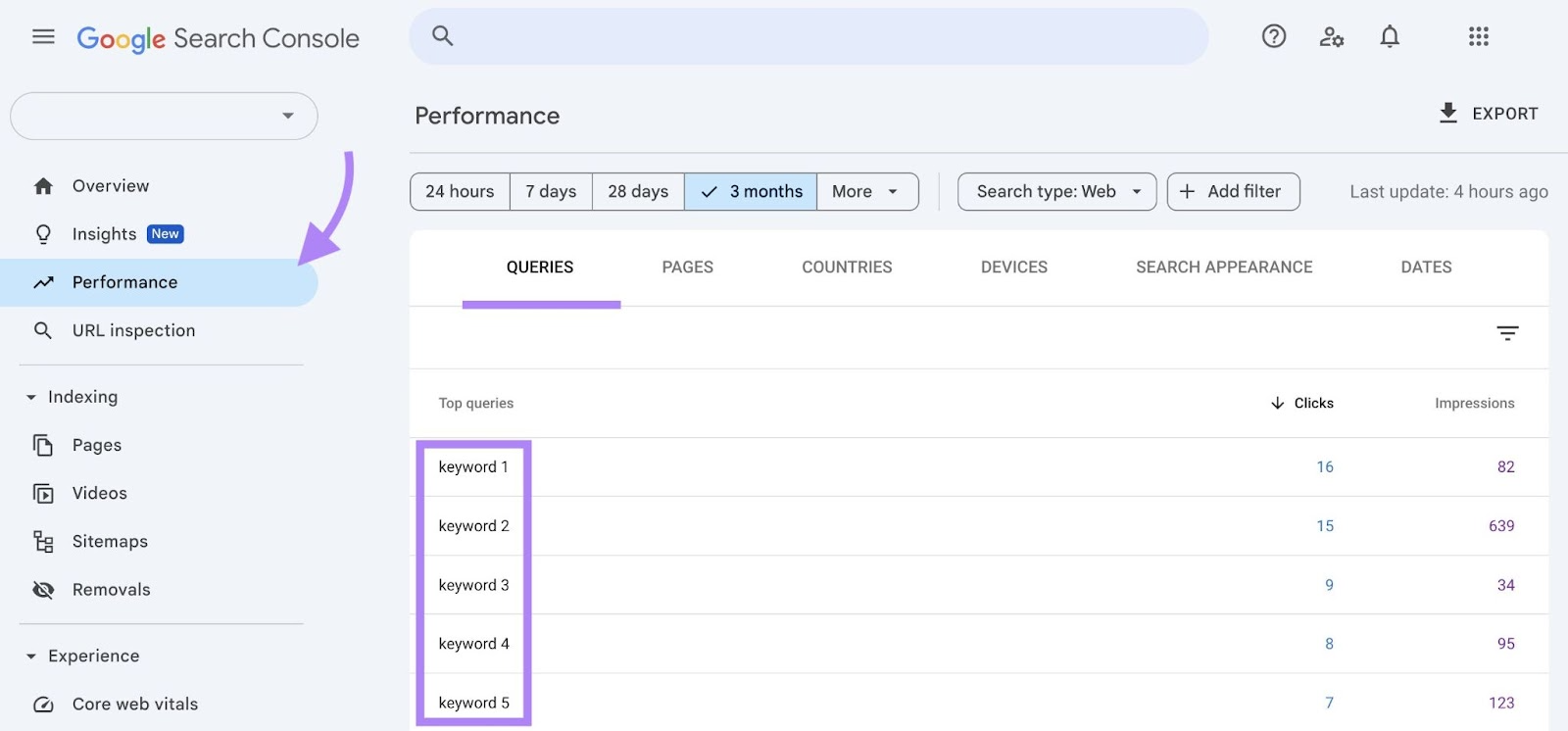Click the Help question mark icon
Viewport: 1568px width, 731px height.
pos(1273,37)
